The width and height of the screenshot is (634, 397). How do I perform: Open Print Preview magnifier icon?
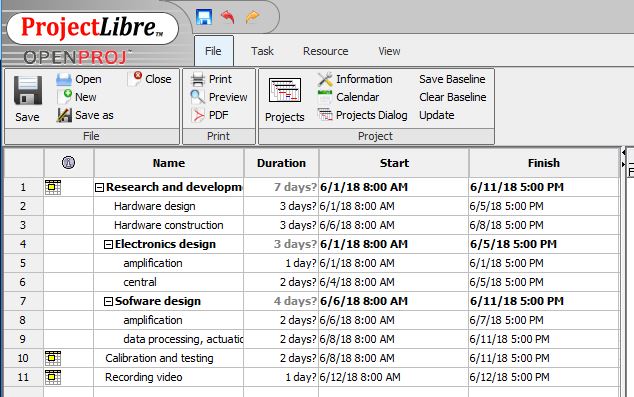(x=198, y=97)
